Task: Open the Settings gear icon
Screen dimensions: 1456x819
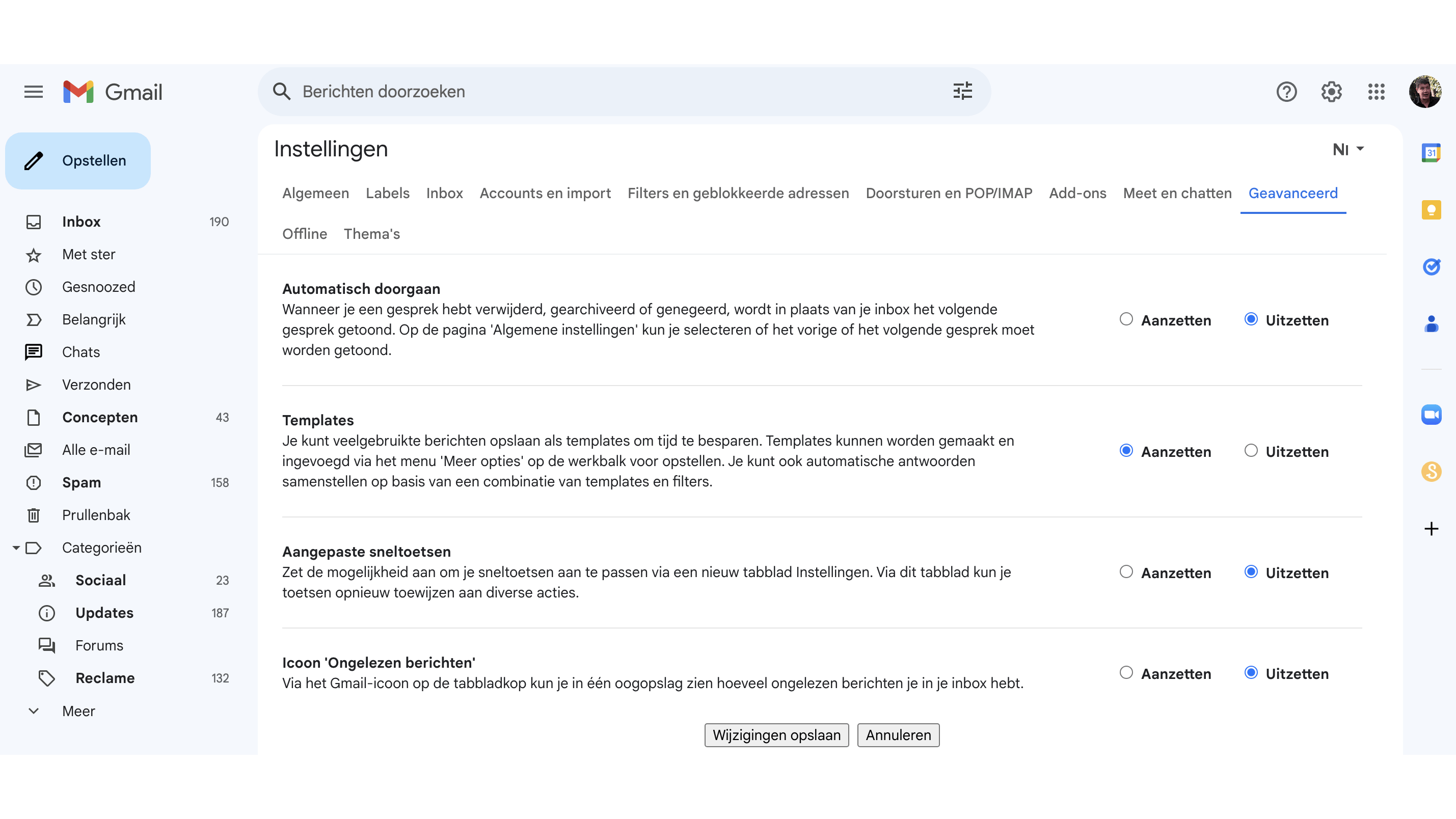Action: 1331,92
